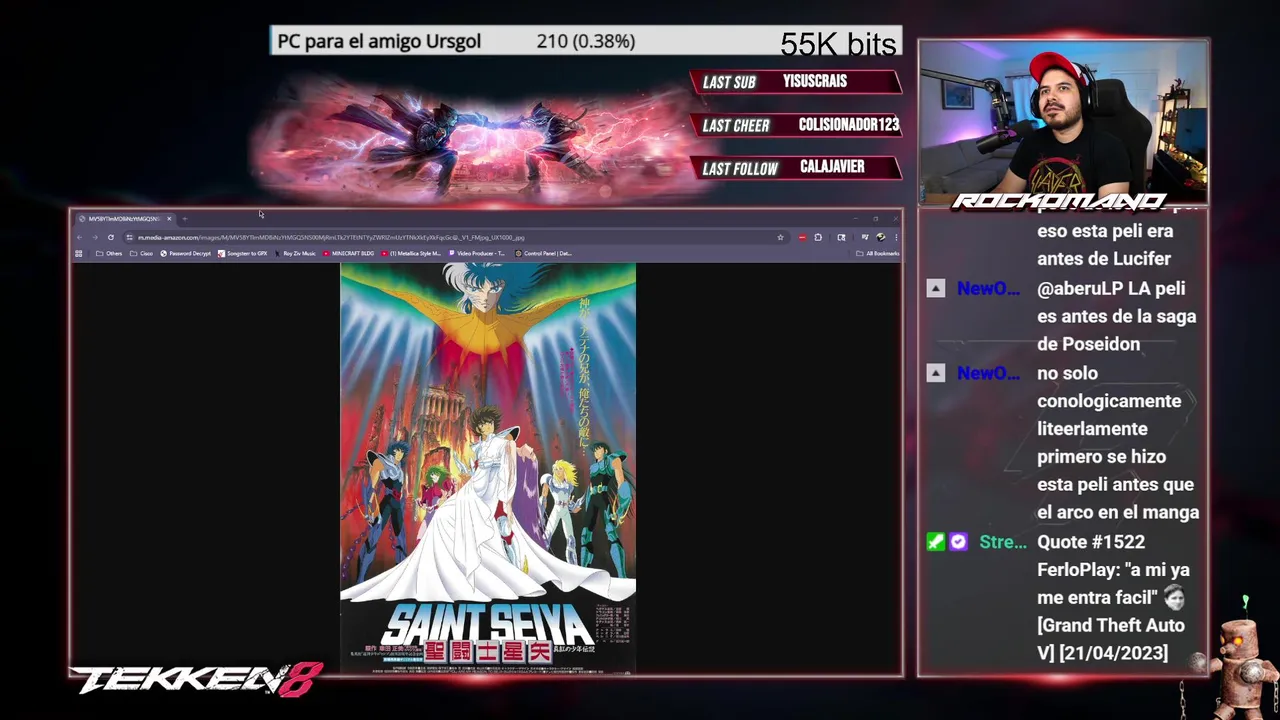This screenshot has height=720, width=1280.
Task: Click last sub name YISUSCRAIS
Action: tap(815, 81)
